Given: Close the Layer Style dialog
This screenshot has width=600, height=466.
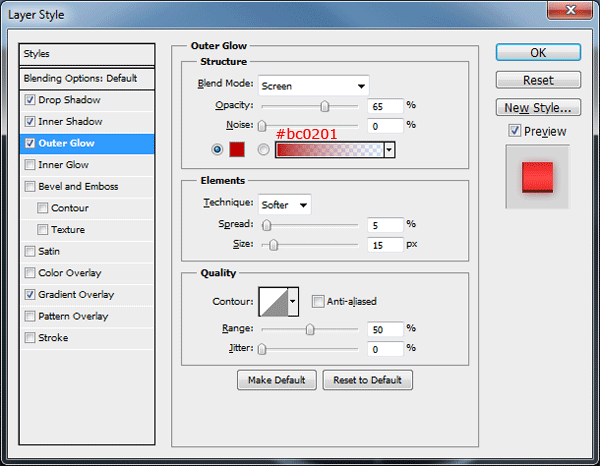Looking at the screenshot, I should (x=571, y=10).
